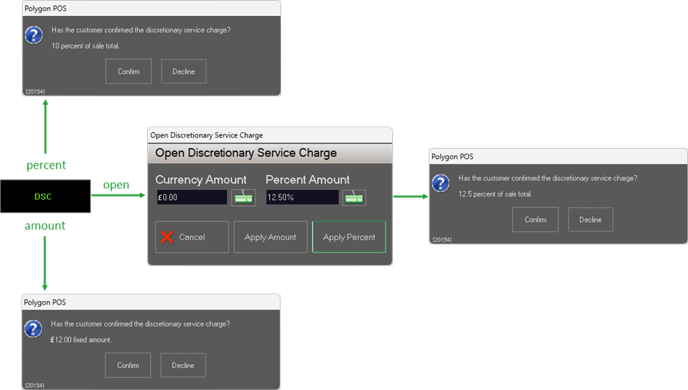688x390 pixels.
Task: Click Polygon POS title of 10 percent dialog
Action: (x=46, y=8)
